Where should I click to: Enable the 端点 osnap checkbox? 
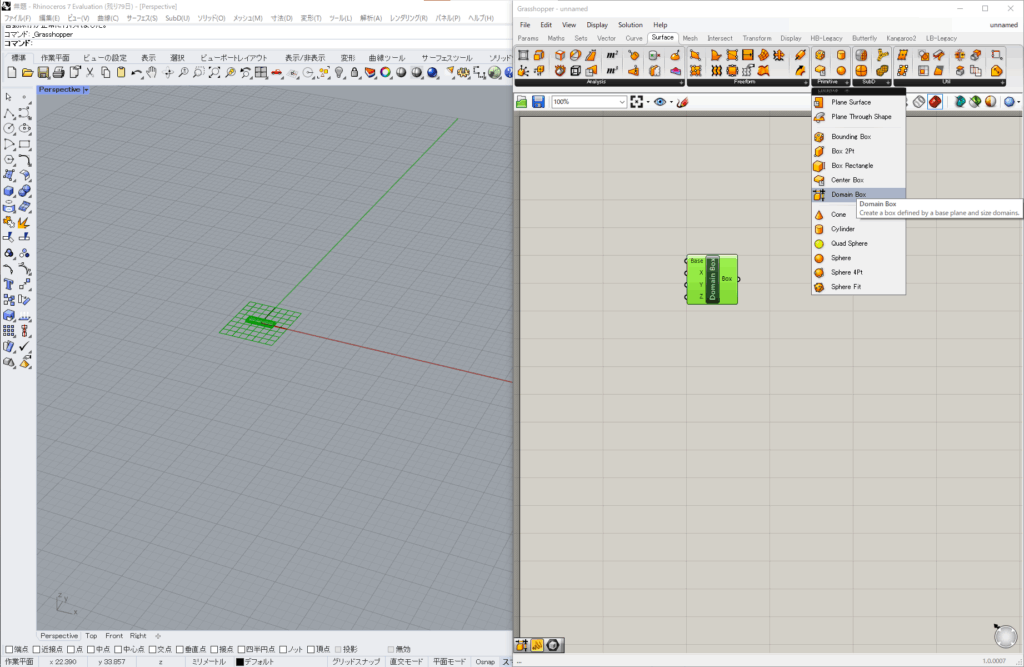[9, 649]
